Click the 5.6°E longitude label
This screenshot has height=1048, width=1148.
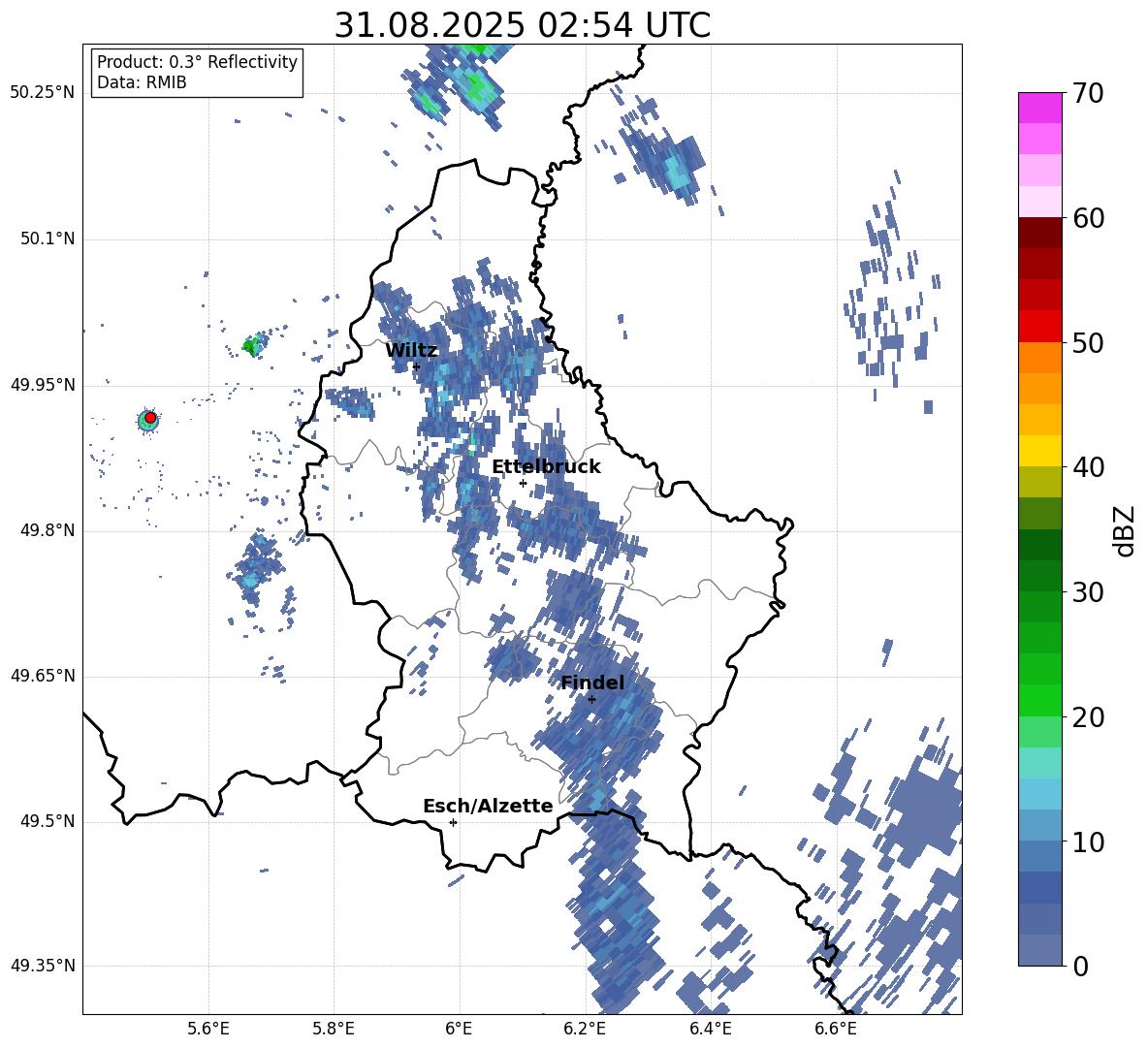pyautogui.click(x=208, y=1029)
